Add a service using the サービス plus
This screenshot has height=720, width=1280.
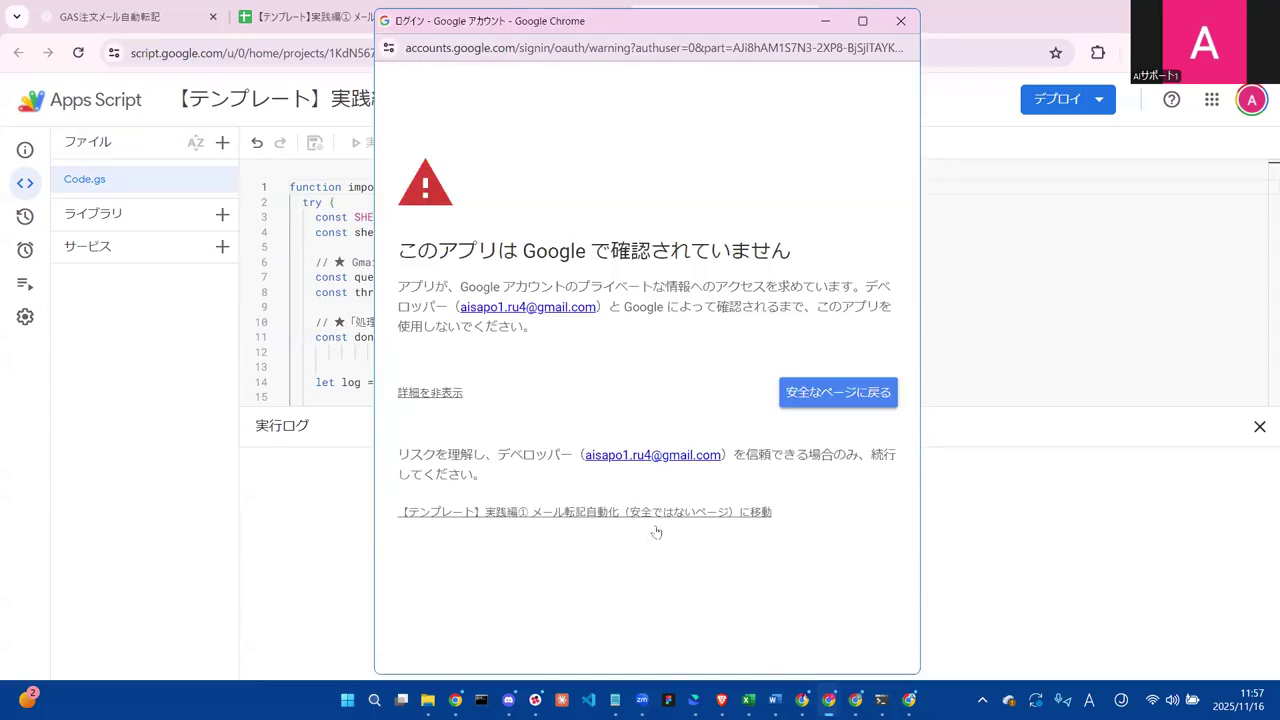tap(222, 246)
